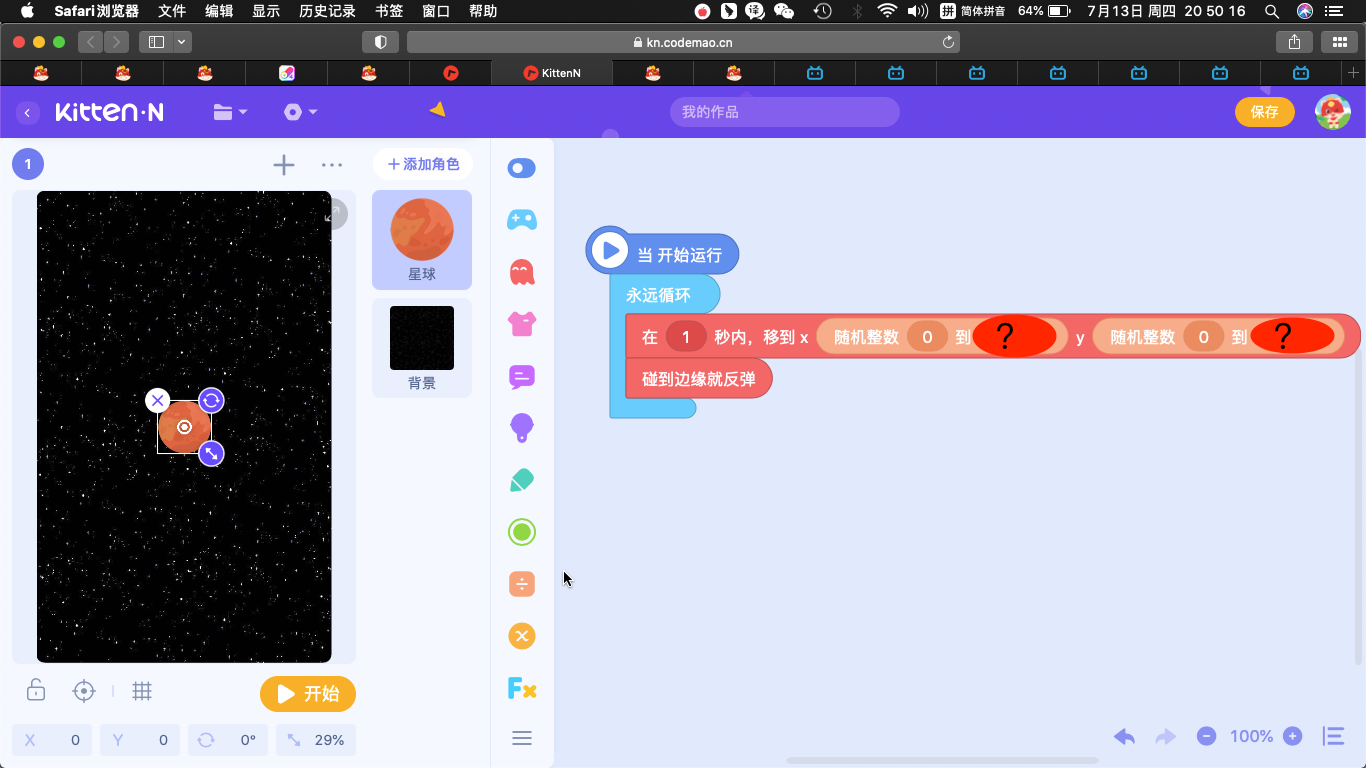The image size is (1366, 768).
Task: Click the 保存 save button
Action: tap(1265, 112)
